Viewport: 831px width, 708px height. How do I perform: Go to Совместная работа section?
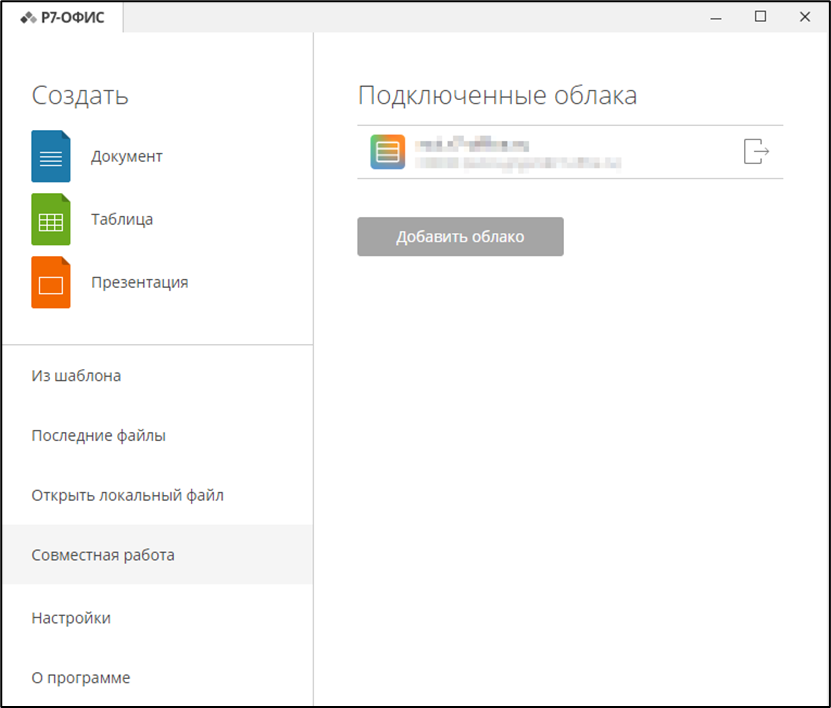[157, 555]
